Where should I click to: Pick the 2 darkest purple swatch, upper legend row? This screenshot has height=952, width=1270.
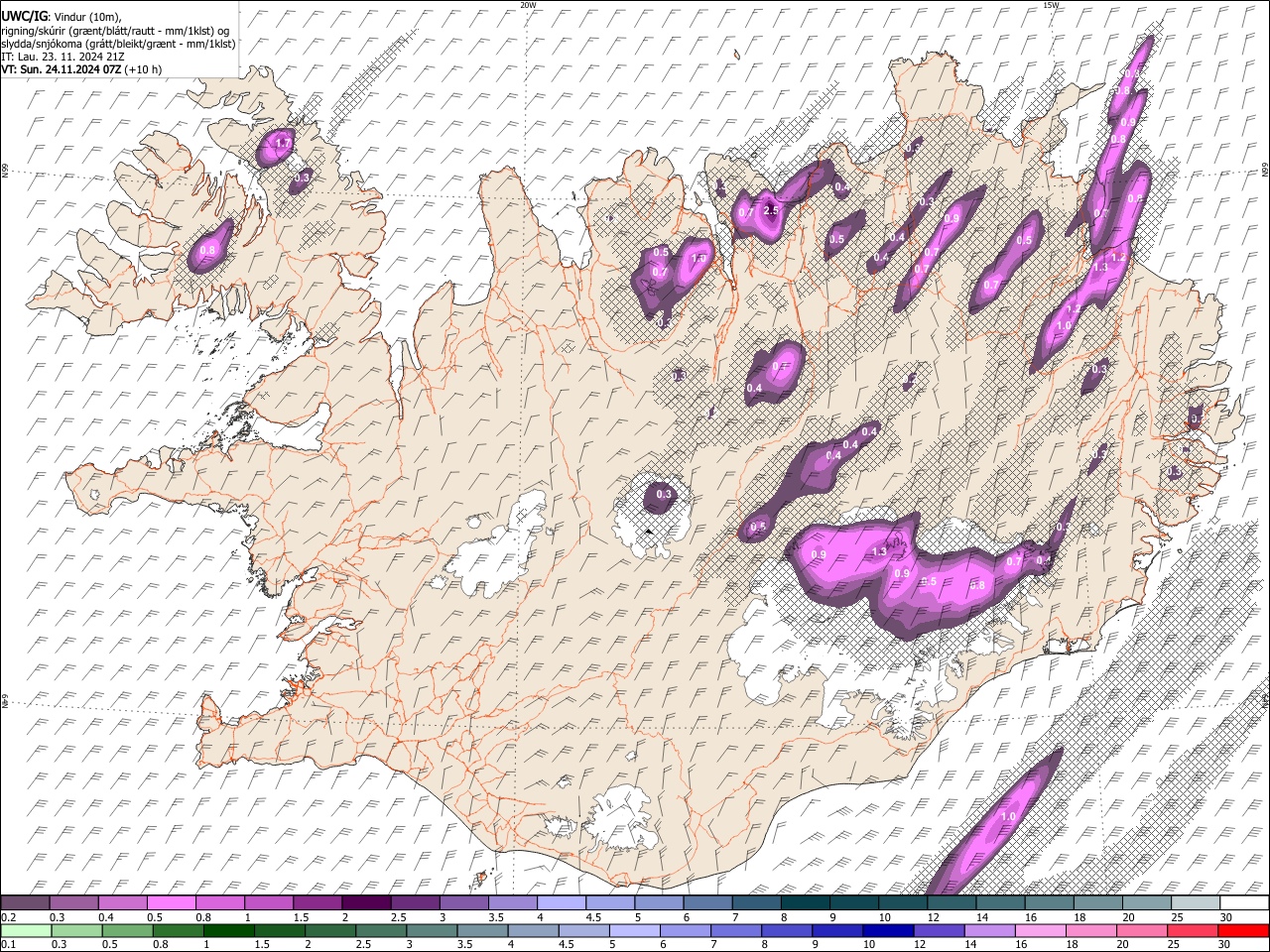[366, 902]
